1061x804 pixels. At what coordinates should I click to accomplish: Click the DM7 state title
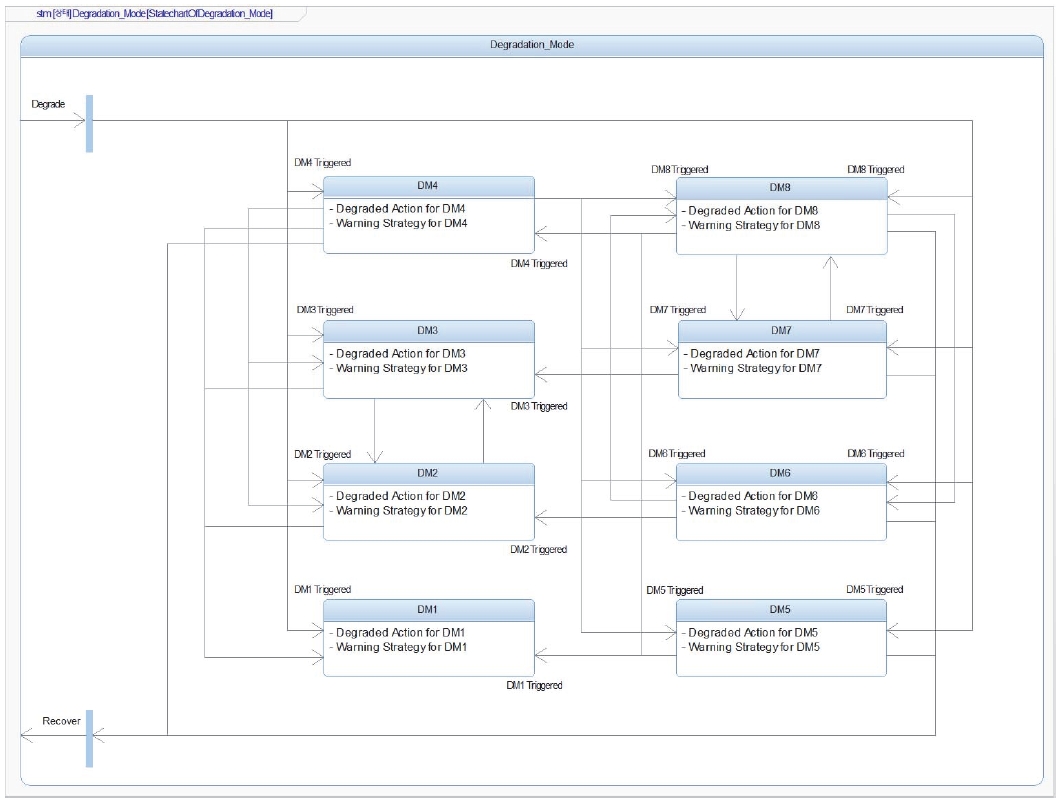click(x=781, y=330)
